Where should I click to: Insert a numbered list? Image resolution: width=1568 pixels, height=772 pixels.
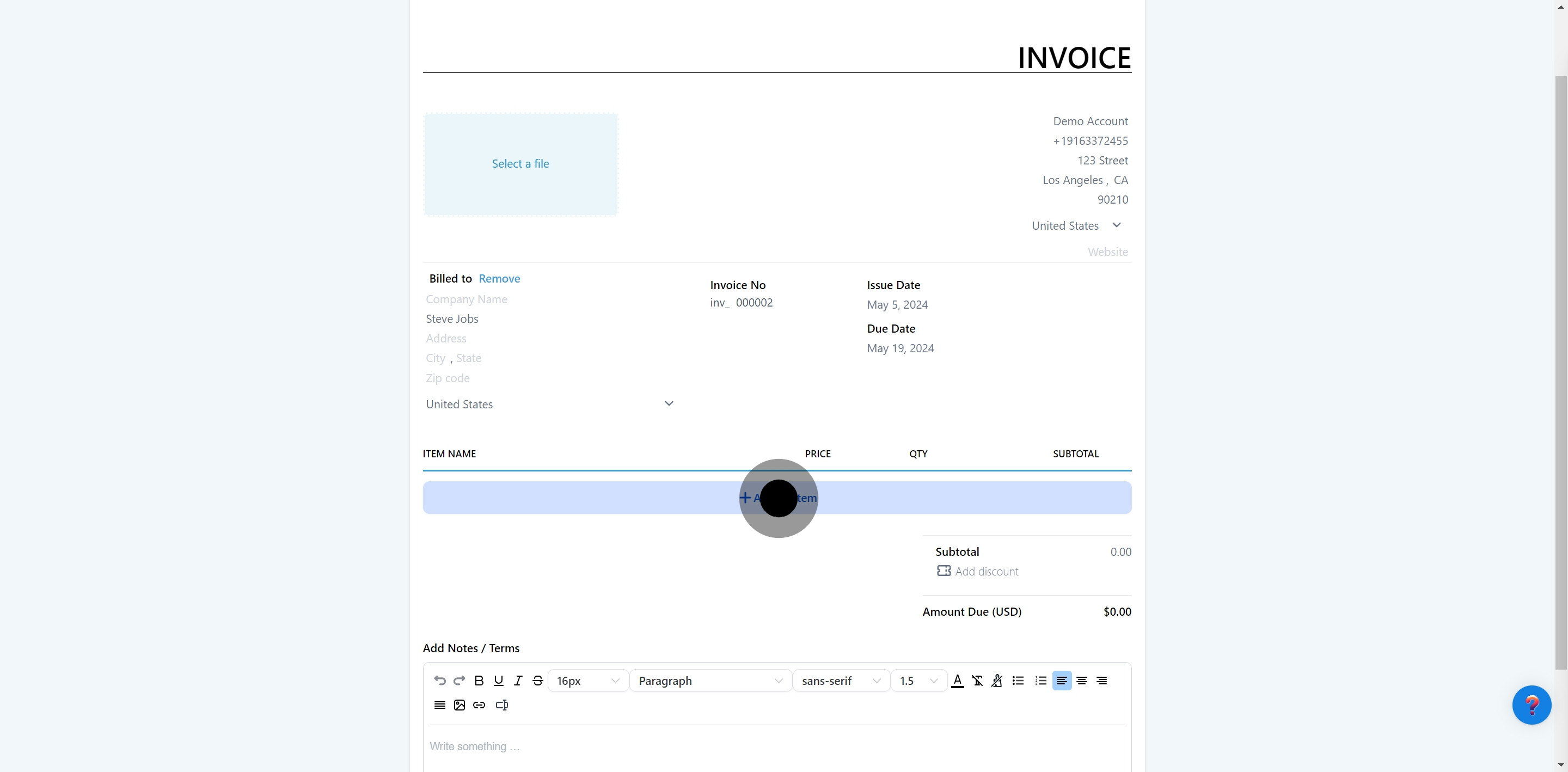tap(1040, 681)
